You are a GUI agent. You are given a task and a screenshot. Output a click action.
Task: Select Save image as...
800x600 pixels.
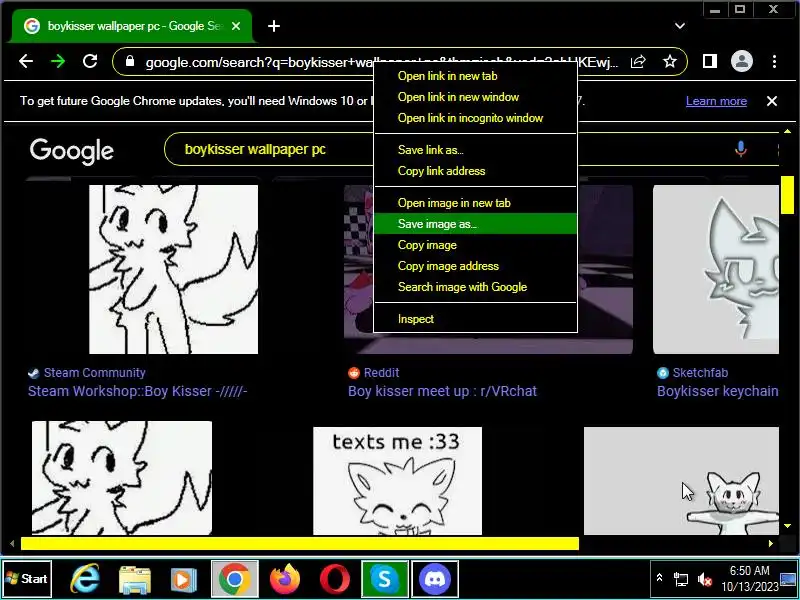[475, 224]
